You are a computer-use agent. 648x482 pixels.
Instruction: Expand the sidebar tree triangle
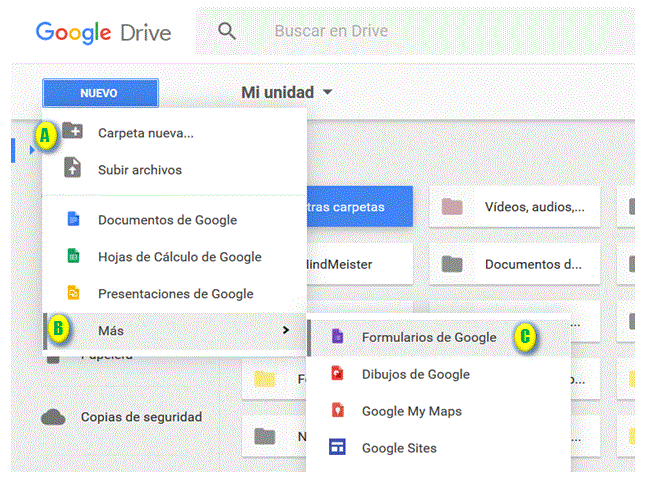32,150
